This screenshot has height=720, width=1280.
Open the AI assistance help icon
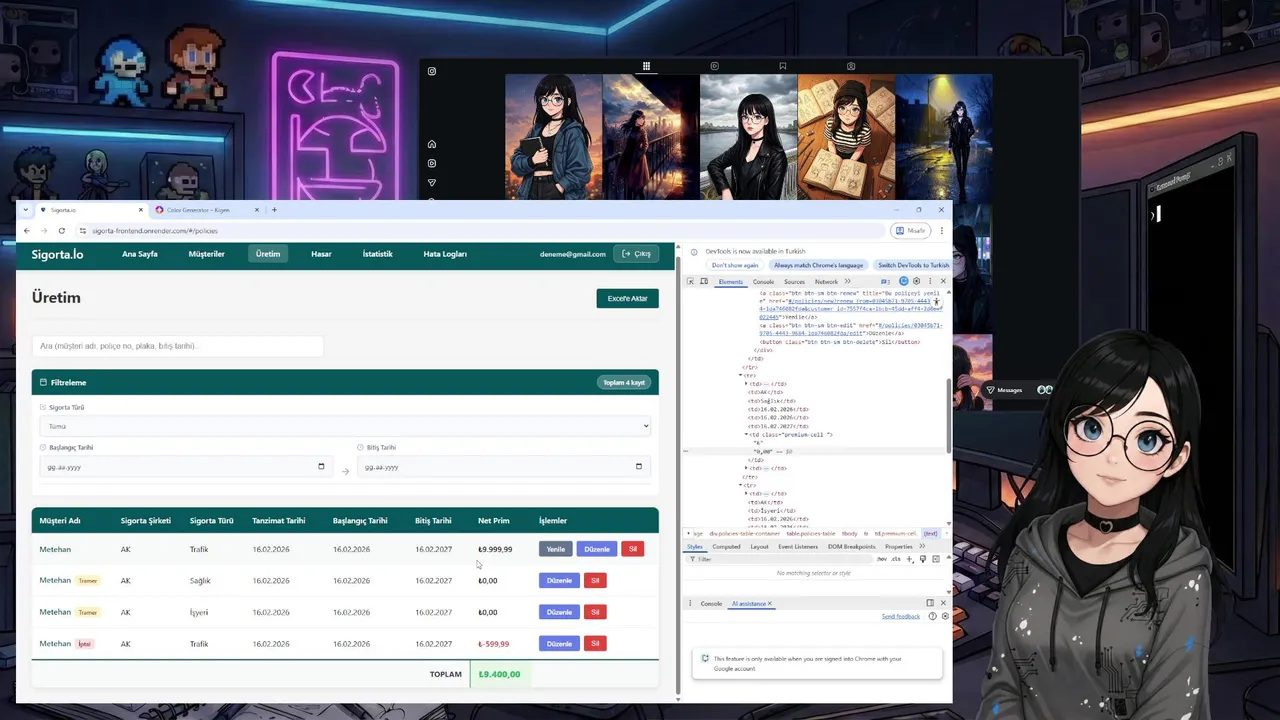(933, 616)
